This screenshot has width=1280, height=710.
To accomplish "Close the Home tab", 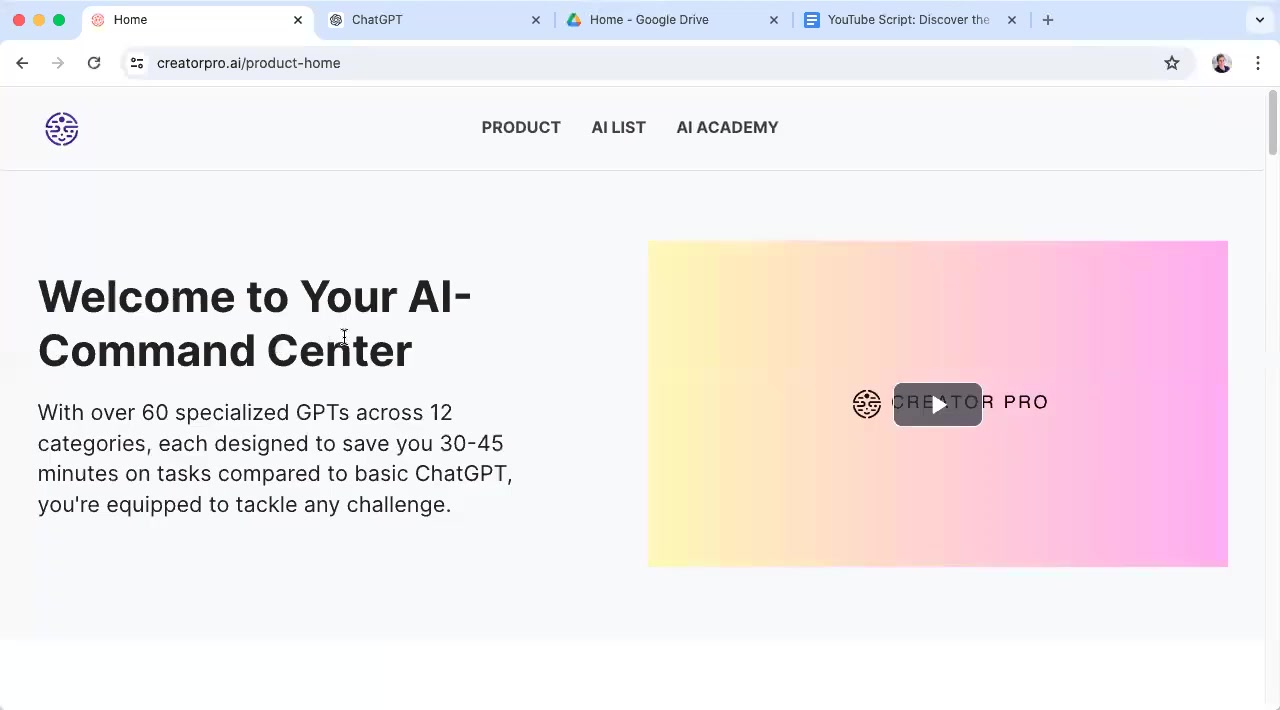I will (298, 20).
